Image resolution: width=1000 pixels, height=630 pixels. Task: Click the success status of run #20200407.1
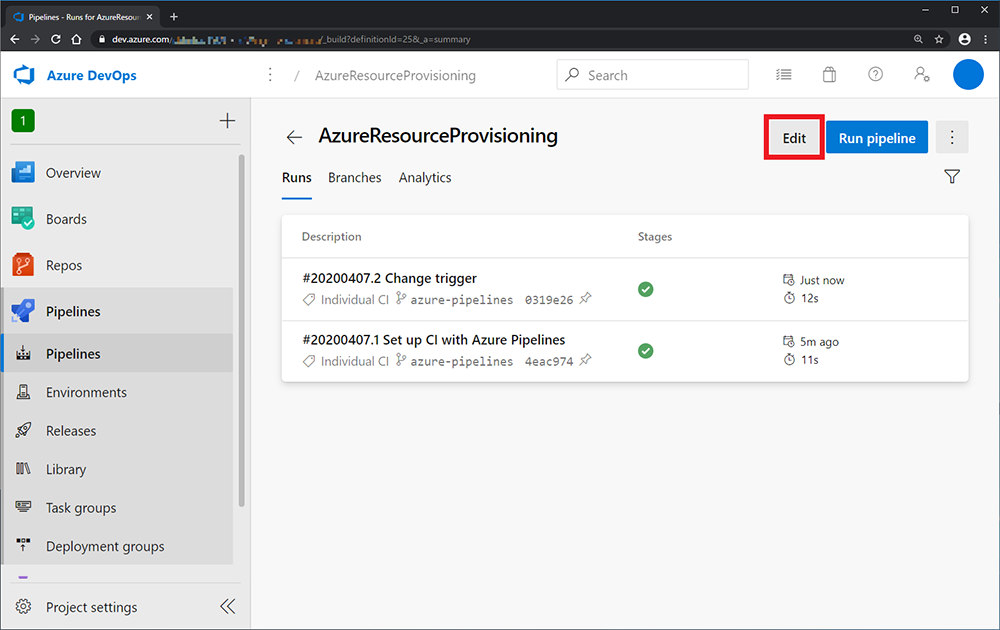pyautogui.click(x=645, y=351)
